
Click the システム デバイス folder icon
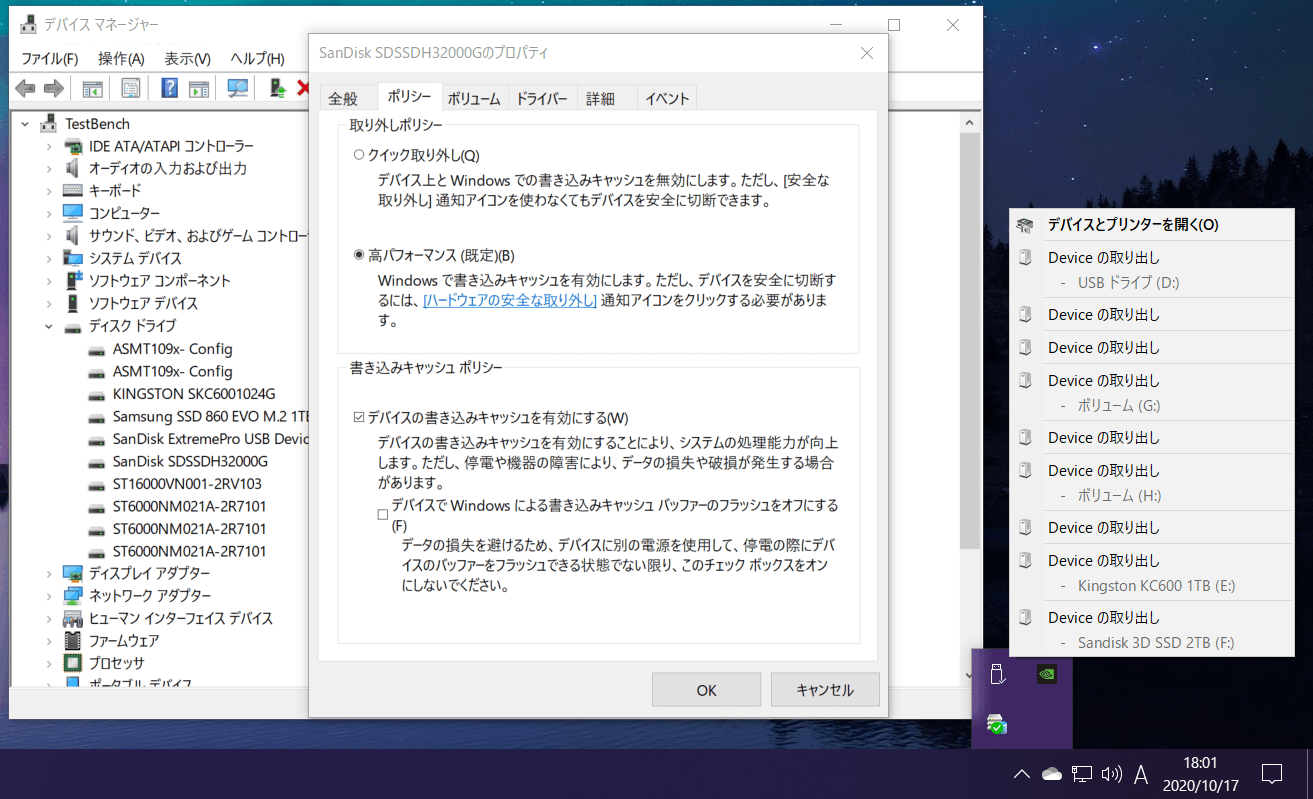73,258
